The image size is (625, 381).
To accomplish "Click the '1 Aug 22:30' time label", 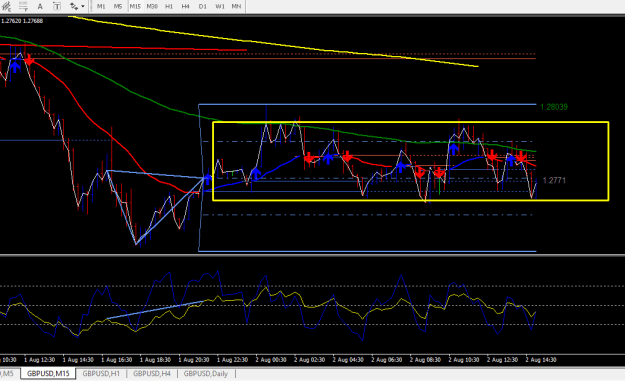I will pos(232,360).
